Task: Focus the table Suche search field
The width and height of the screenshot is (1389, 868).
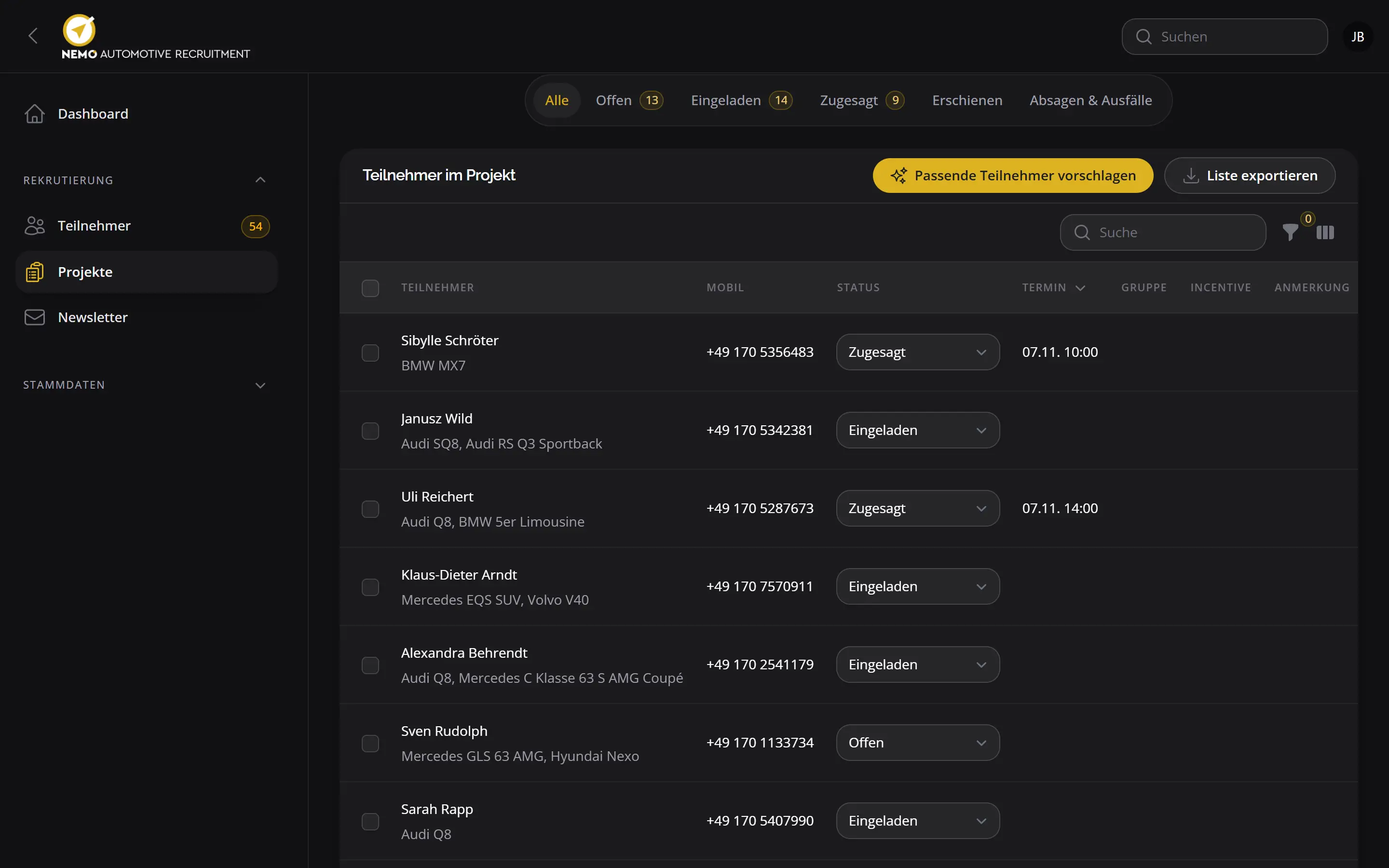Action: pyautogui.click(x=1163, y=232)
